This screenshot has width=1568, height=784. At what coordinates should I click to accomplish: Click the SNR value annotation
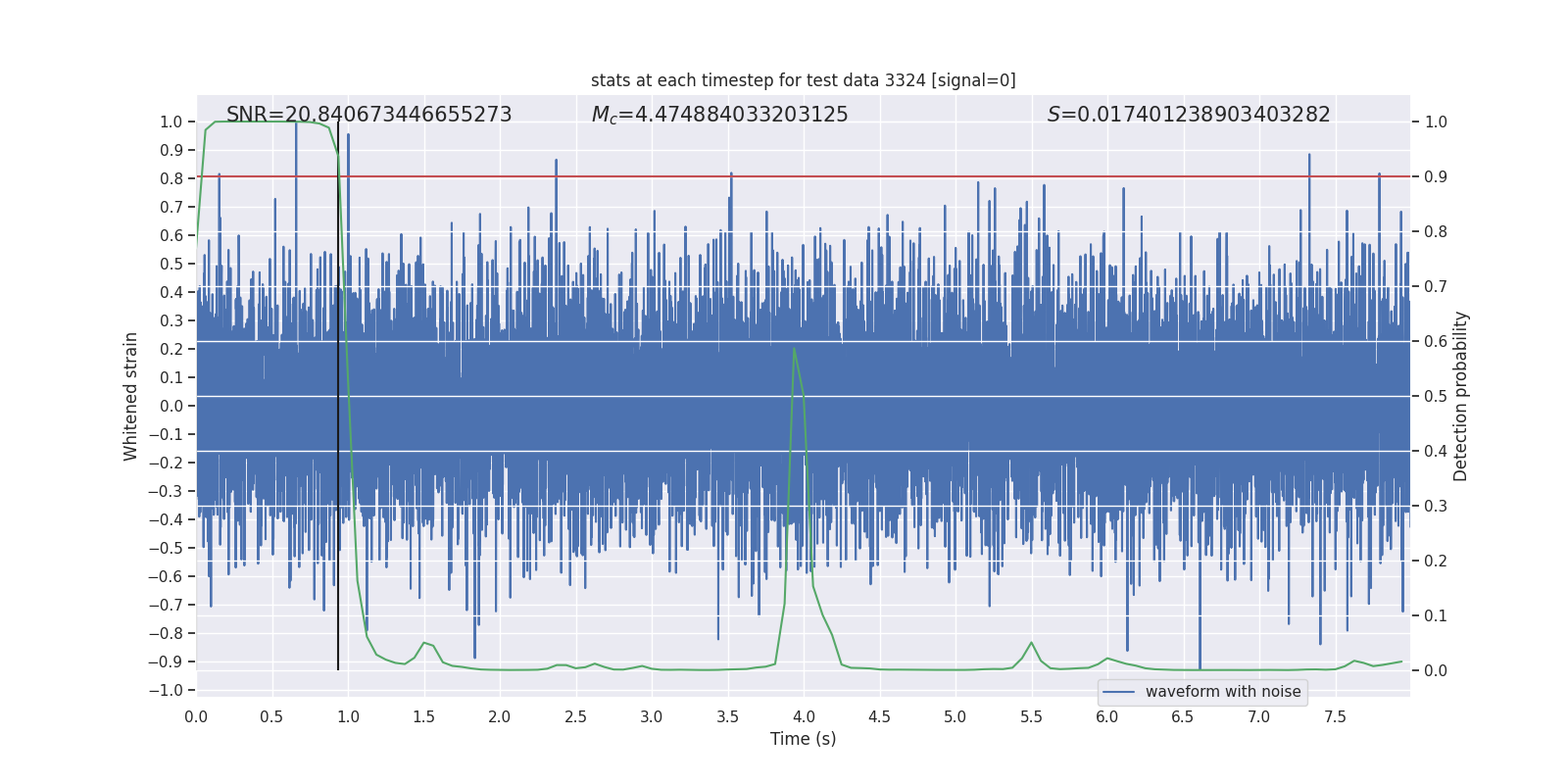(x=369, y=115)
